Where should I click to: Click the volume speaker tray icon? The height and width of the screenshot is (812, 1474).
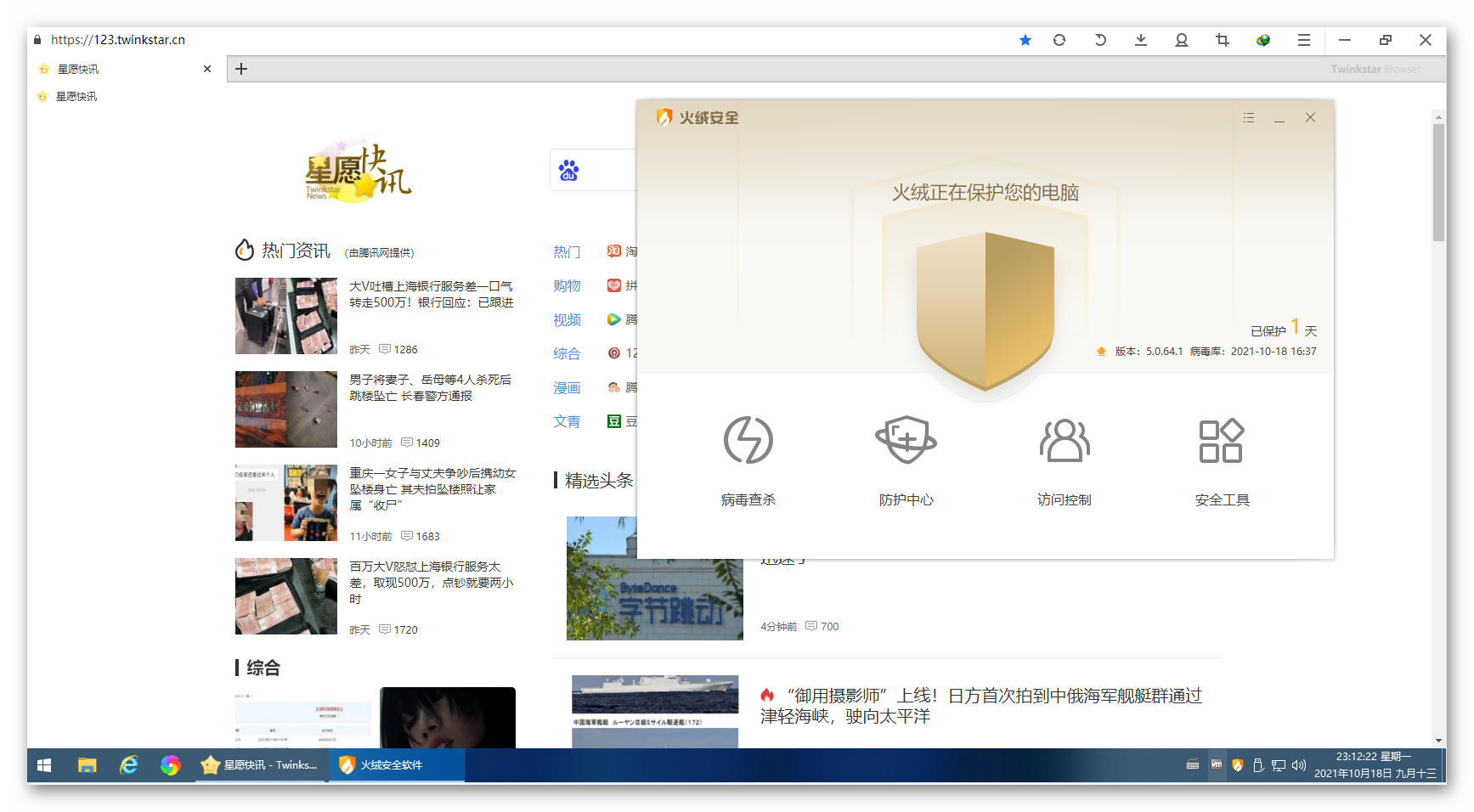click(1299, 765)
